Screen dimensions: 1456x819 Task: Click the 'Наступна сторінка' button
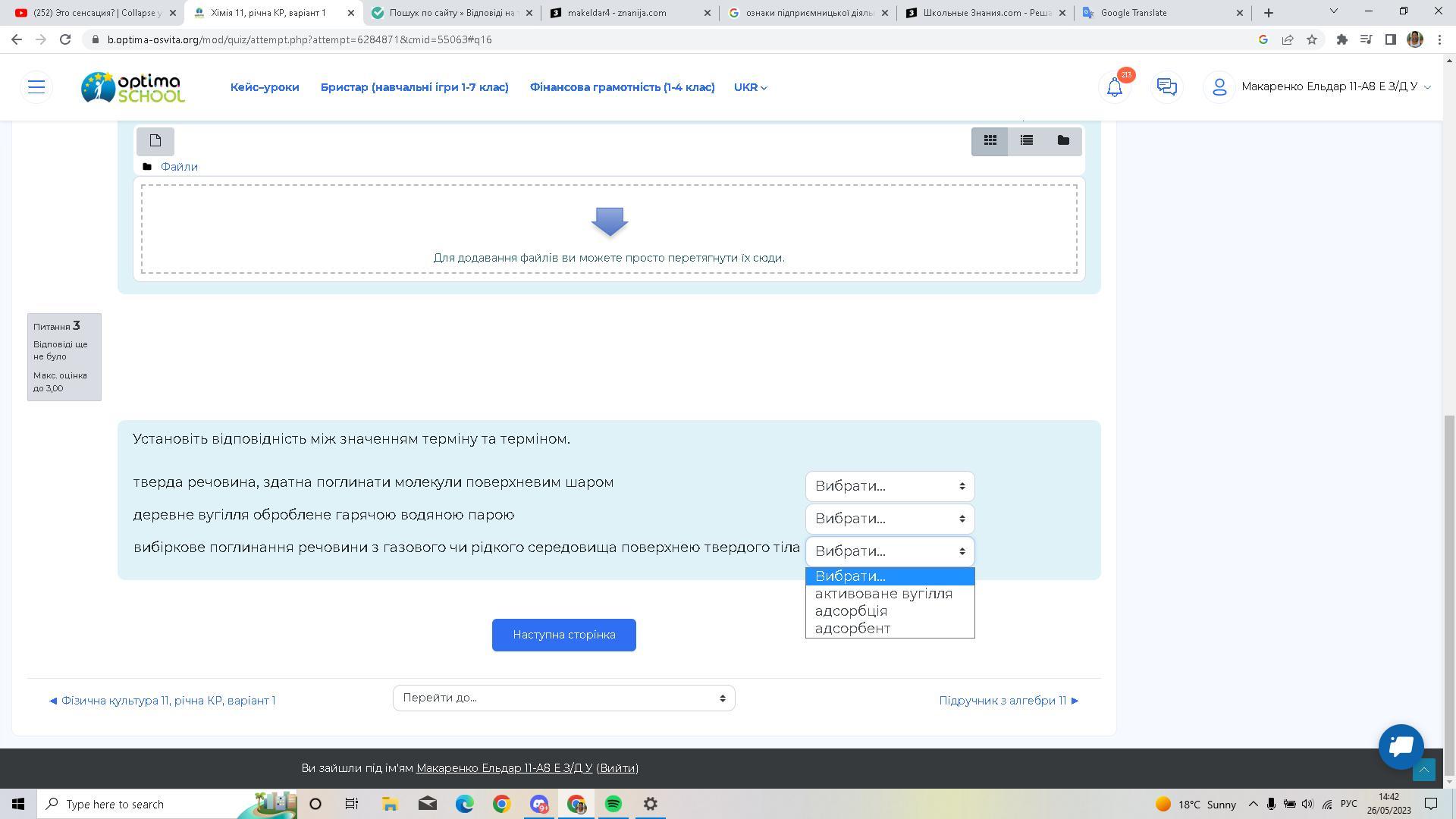pyautogui.click(x=563, y=635)
